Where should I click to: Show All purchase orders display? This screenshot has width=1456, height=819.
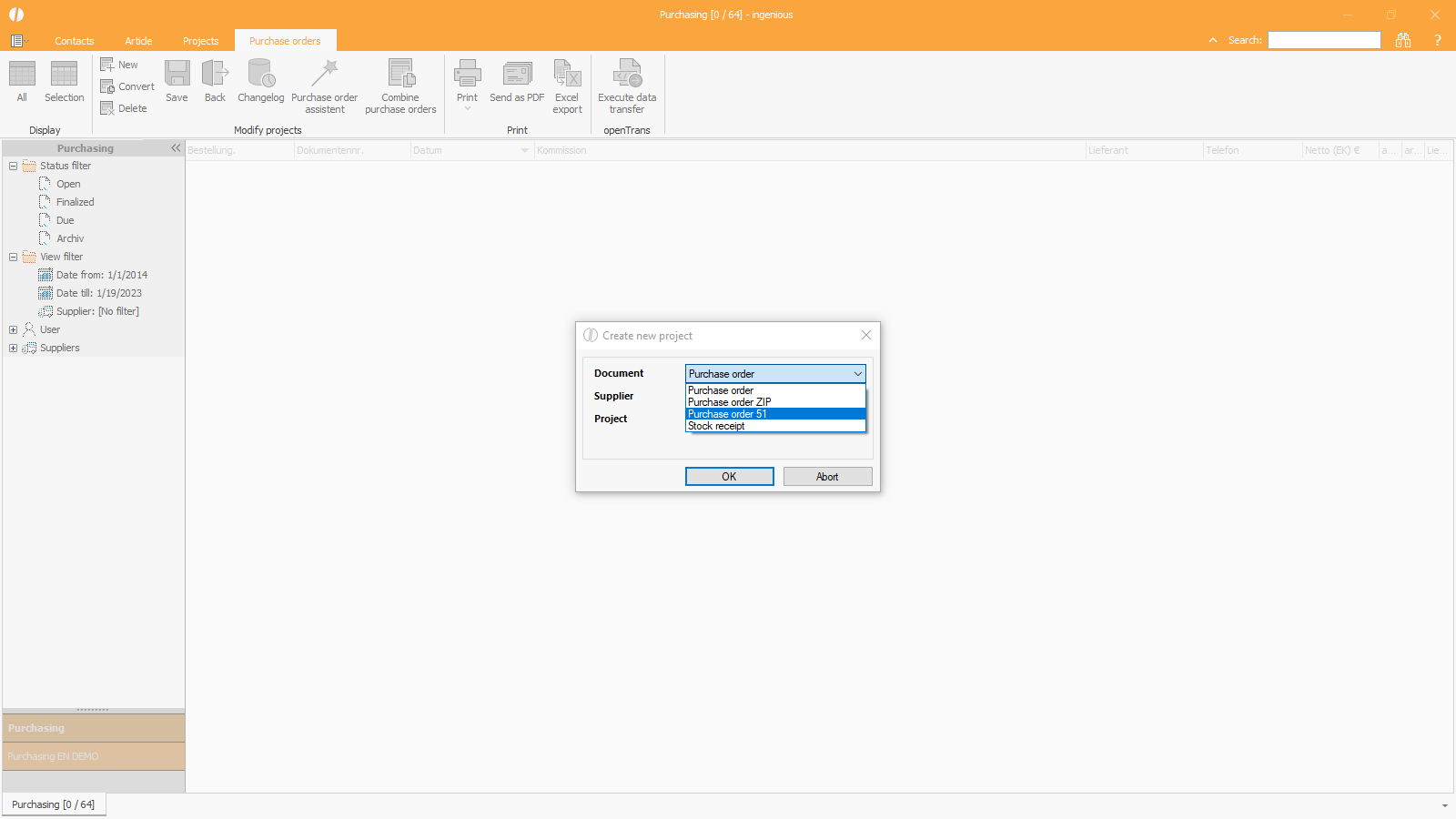click(x=22, y=74)
